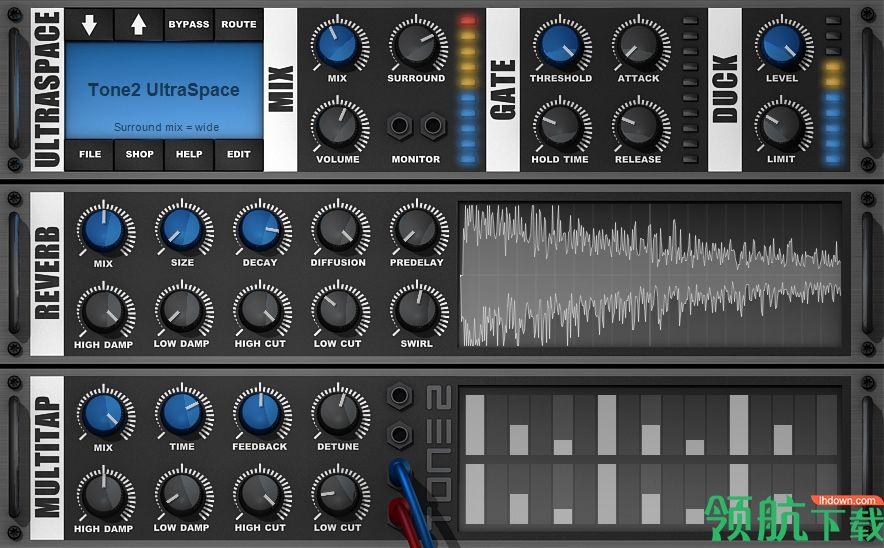Click the duck LEVEL knob
The image size is (884, 548).
tap(781, 44)
